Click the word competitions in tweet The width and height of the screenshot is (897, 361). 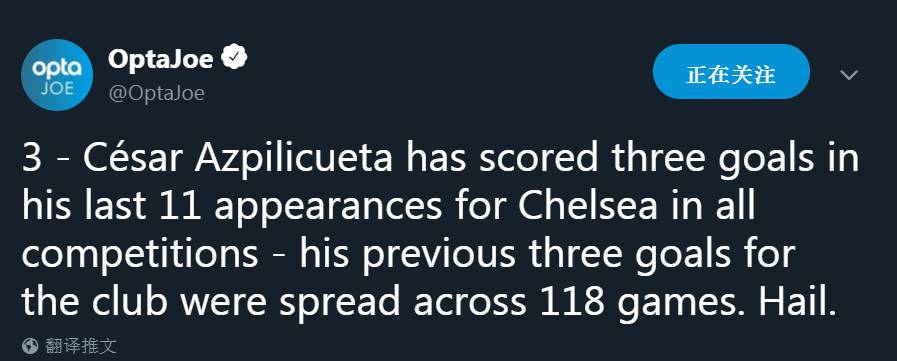click(140, 256)
